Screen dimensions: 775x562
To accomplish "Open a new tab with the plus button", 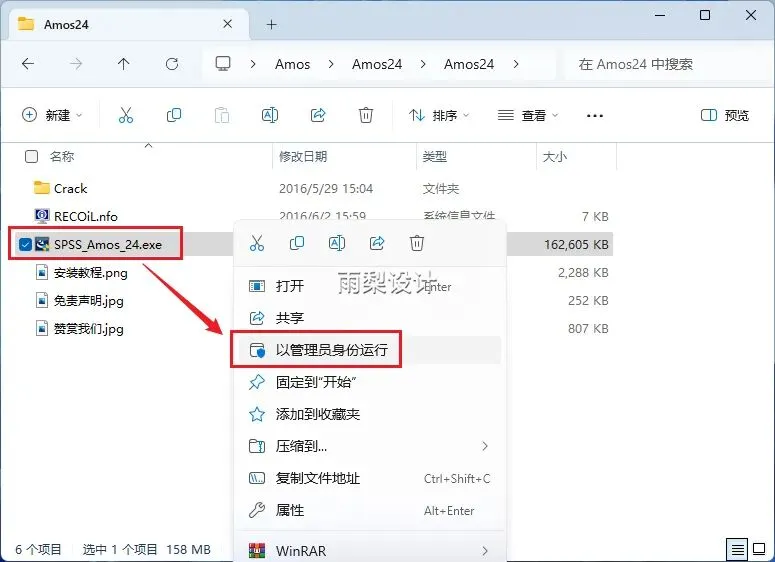I will point(271,24).
